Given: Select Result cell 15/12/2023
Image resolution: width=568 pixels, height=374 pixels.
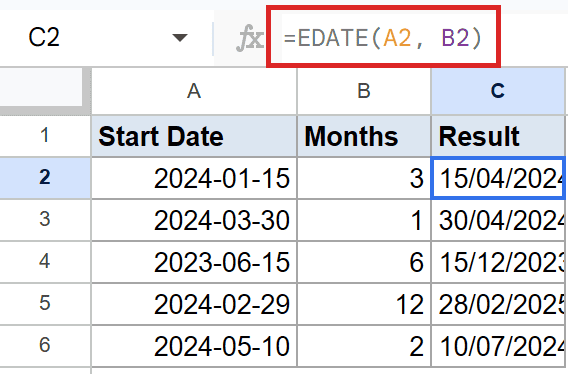Looking at the screenshot, I should point(498,262).
